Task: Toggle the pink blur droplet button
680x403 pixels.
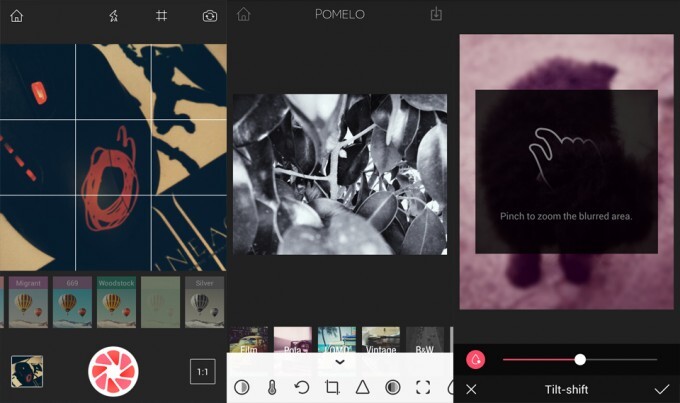Action: pos(476,359)
